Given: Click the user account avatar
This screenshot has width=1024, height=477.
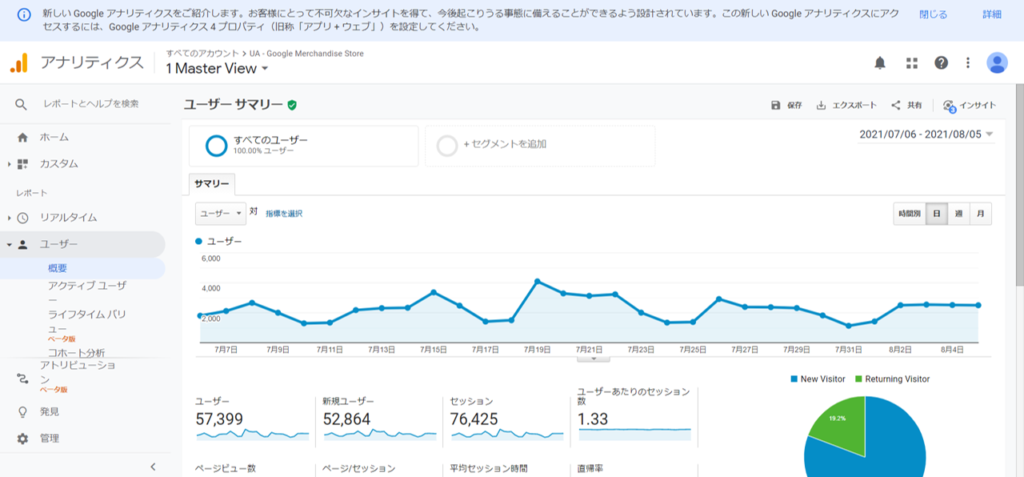Looking at the screenshot, I should pyautogui.click(x=997, y=63).
